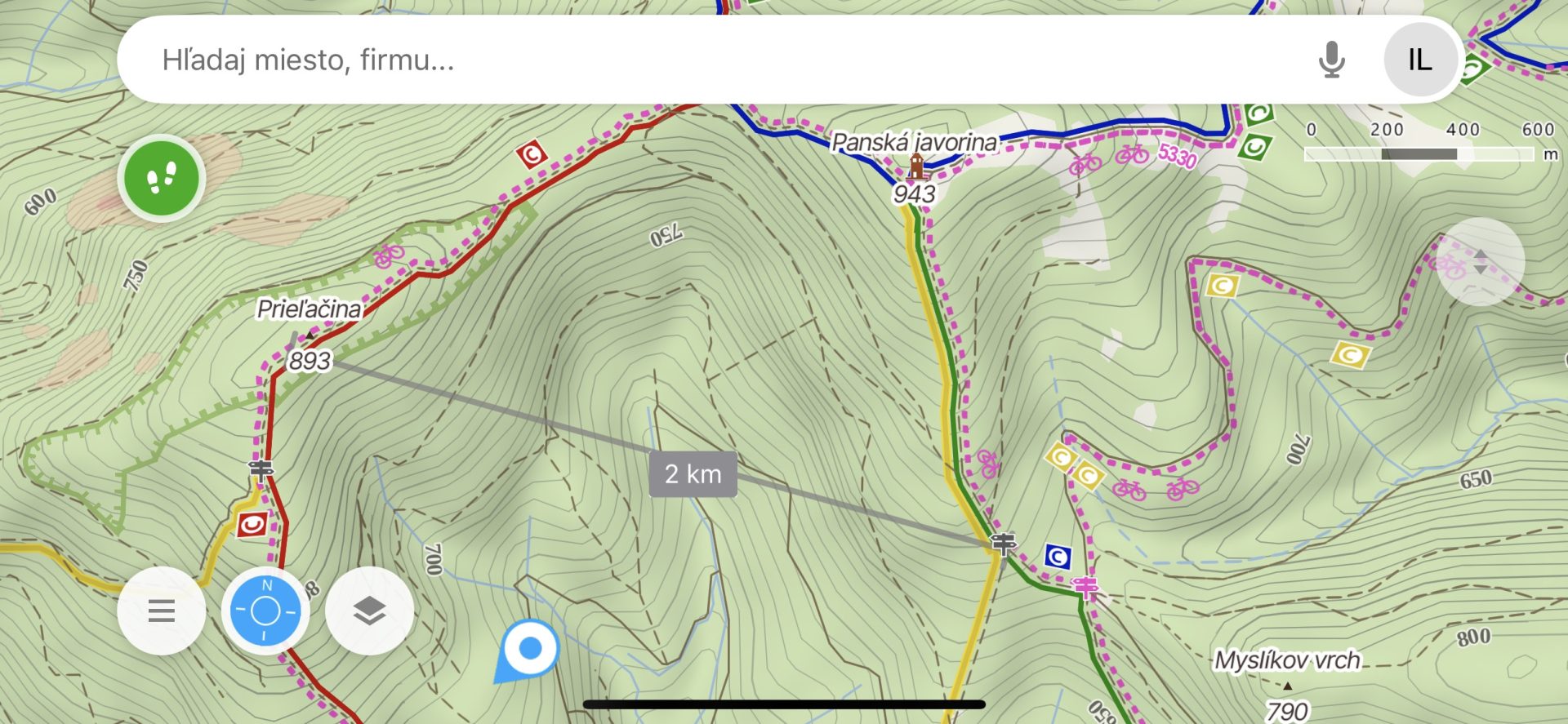Viewport: 1568px width, 724px height.
Task: Tap the green footsteps activity tracker button
Action: click(162, 178)
